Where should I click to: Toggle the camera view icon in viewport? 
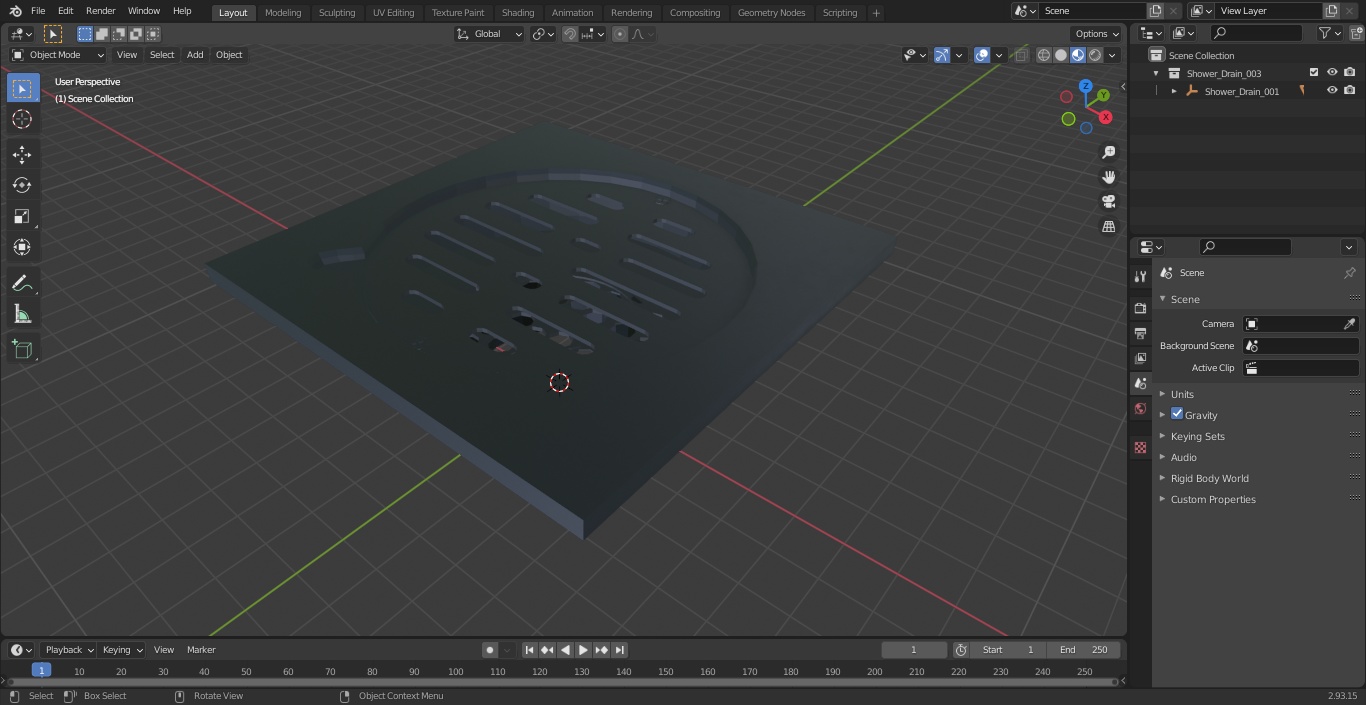point(1108,202)
